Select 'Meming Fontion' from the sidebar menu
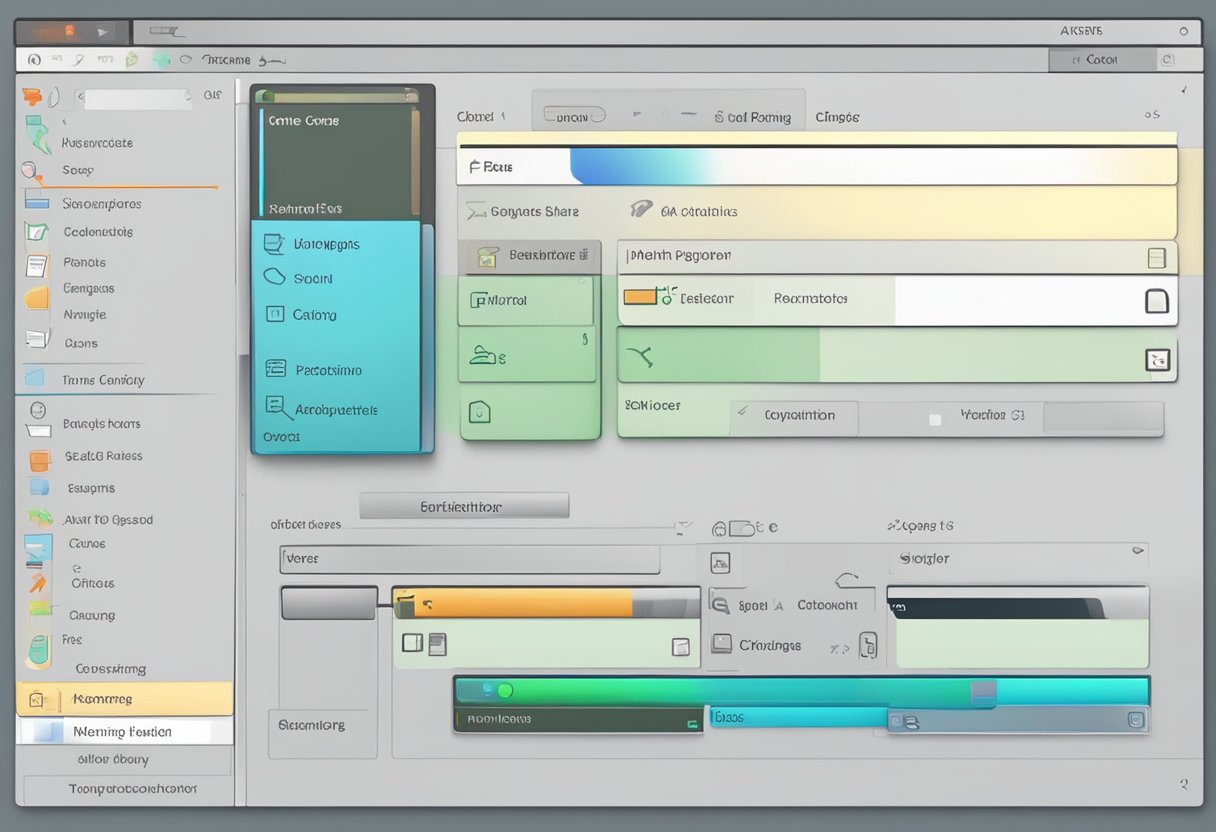Image resolution: width=1216 pixels, height=832 pixels. pos(126,731)
